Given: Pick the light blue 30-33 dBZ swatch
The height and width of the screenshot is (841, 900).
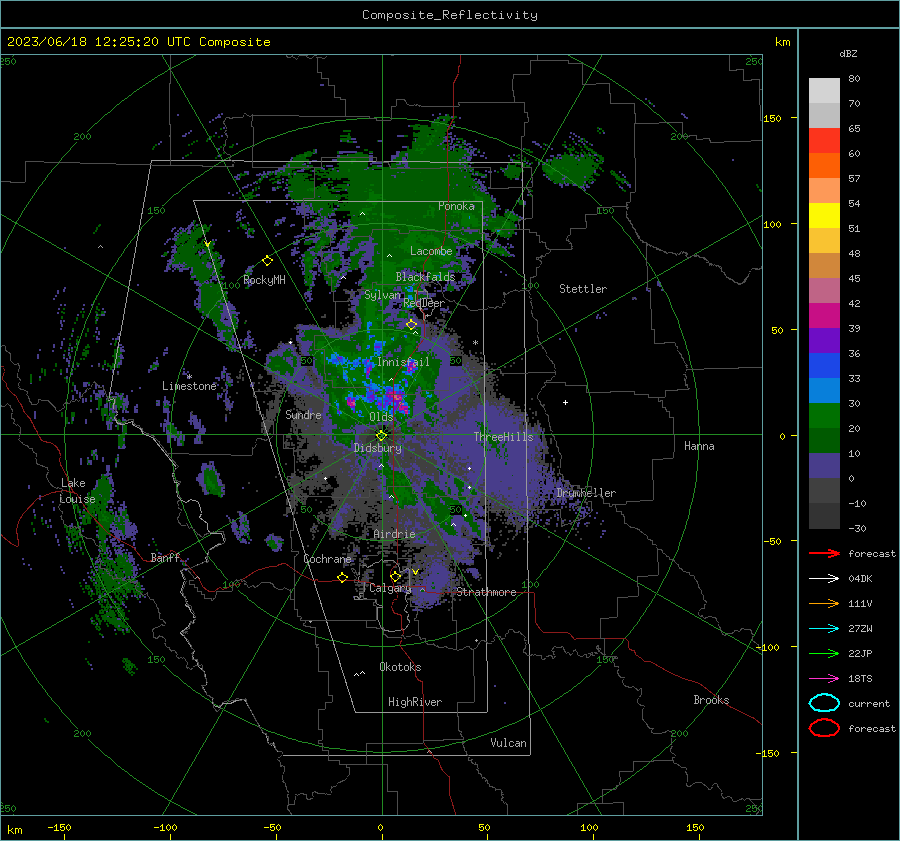Looking at the screenshot, I should [824, 390].
